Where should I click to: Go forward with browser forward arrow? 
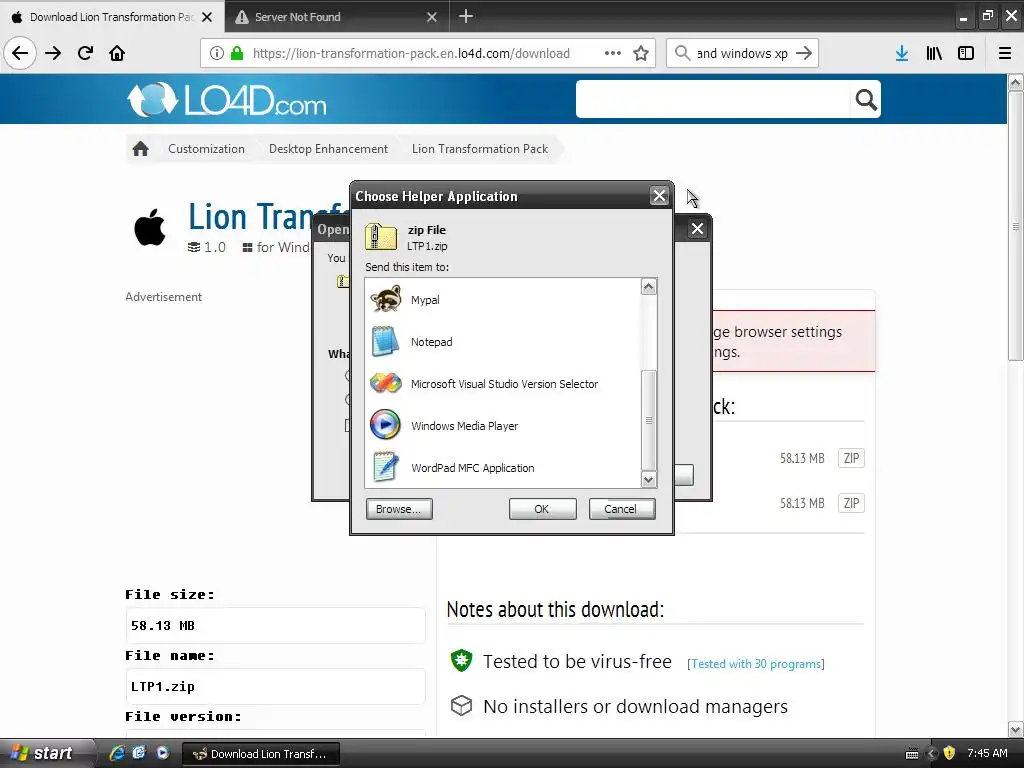click(x=53, y=54)
